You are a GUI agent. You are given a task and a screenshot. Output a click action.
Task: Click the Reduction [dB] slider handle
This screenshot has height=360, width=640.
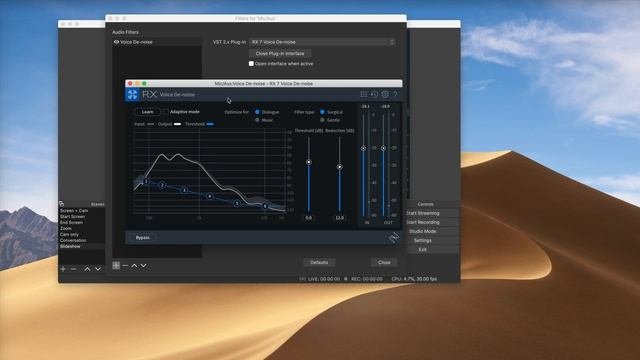click(339, 167)
